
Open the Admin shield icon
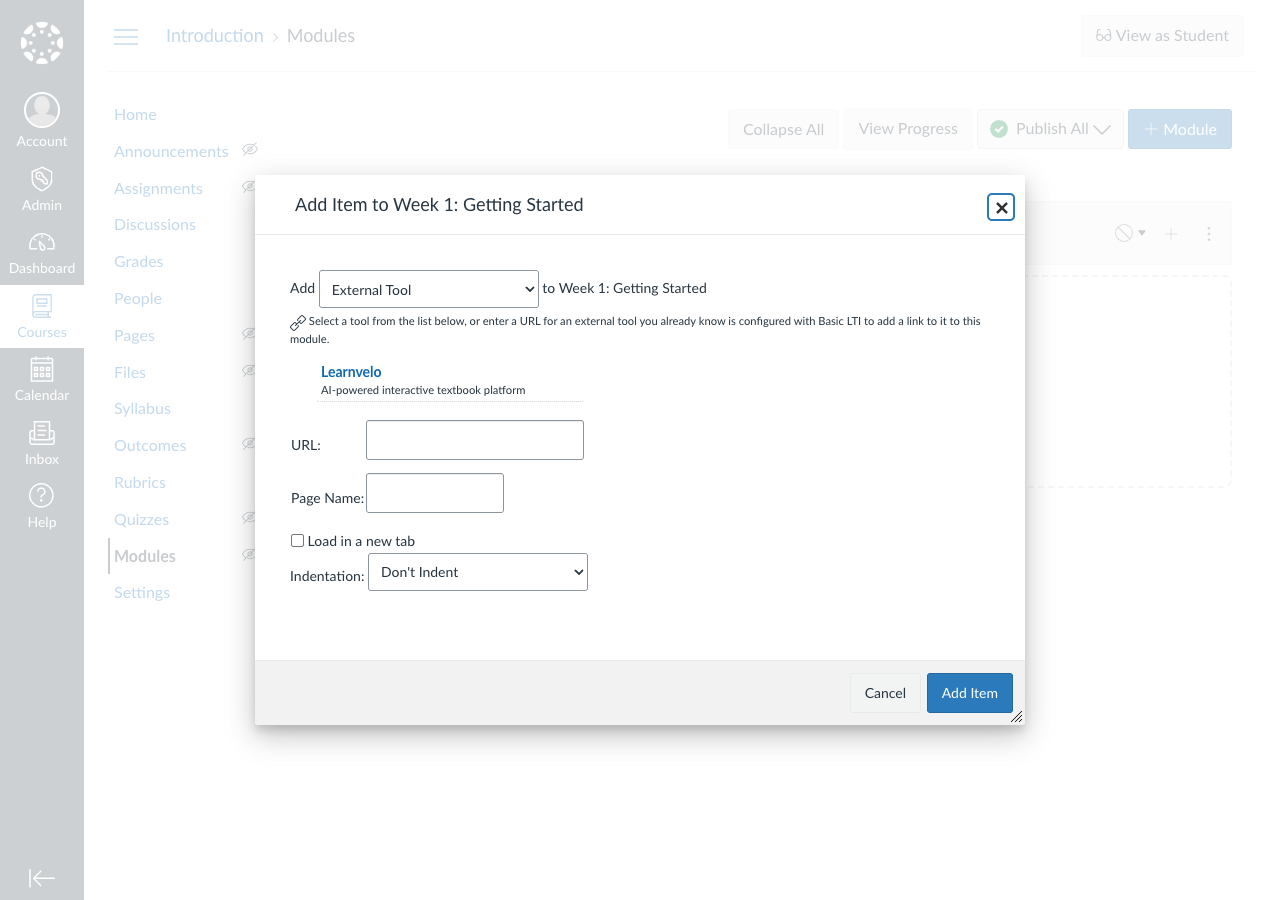[42, 179]
